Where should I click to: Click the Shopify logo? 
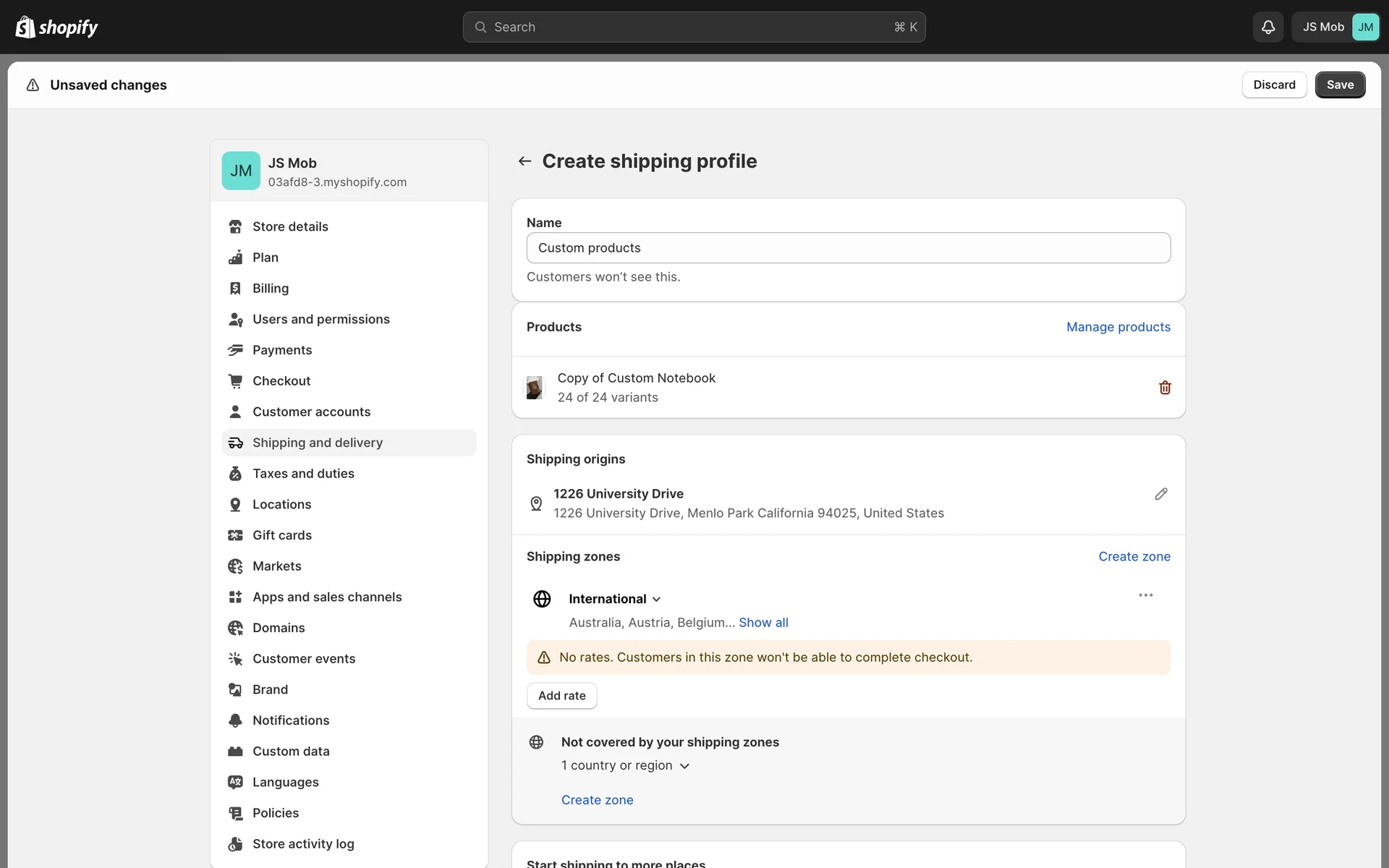click(56, 27)
